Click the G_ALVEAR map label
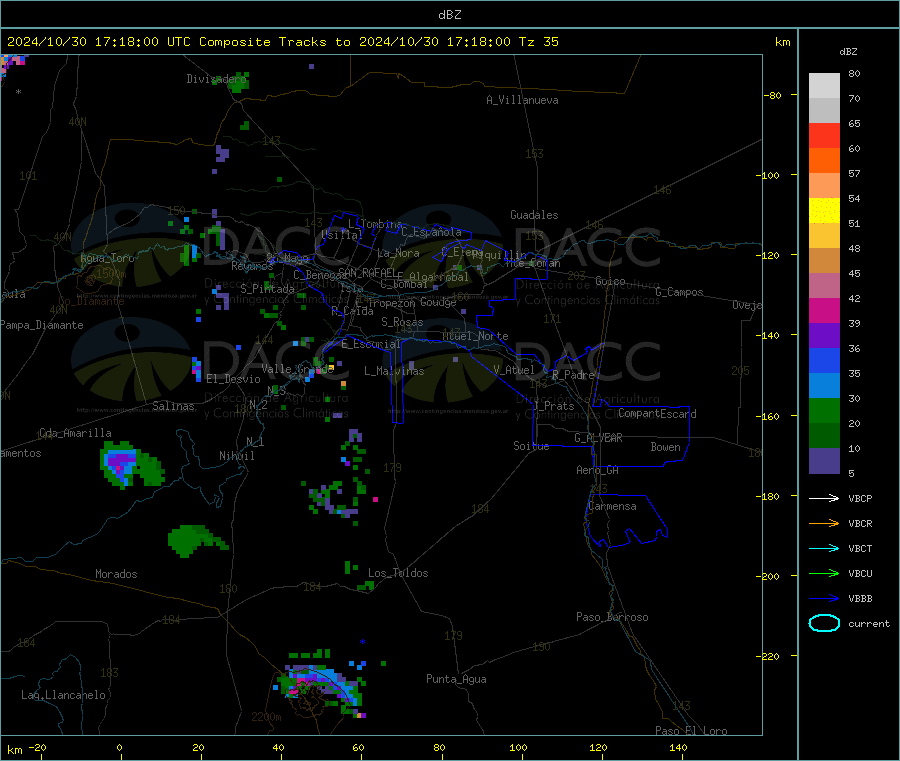The width and height of the screenshot is (900, 761). pos(598,438)
